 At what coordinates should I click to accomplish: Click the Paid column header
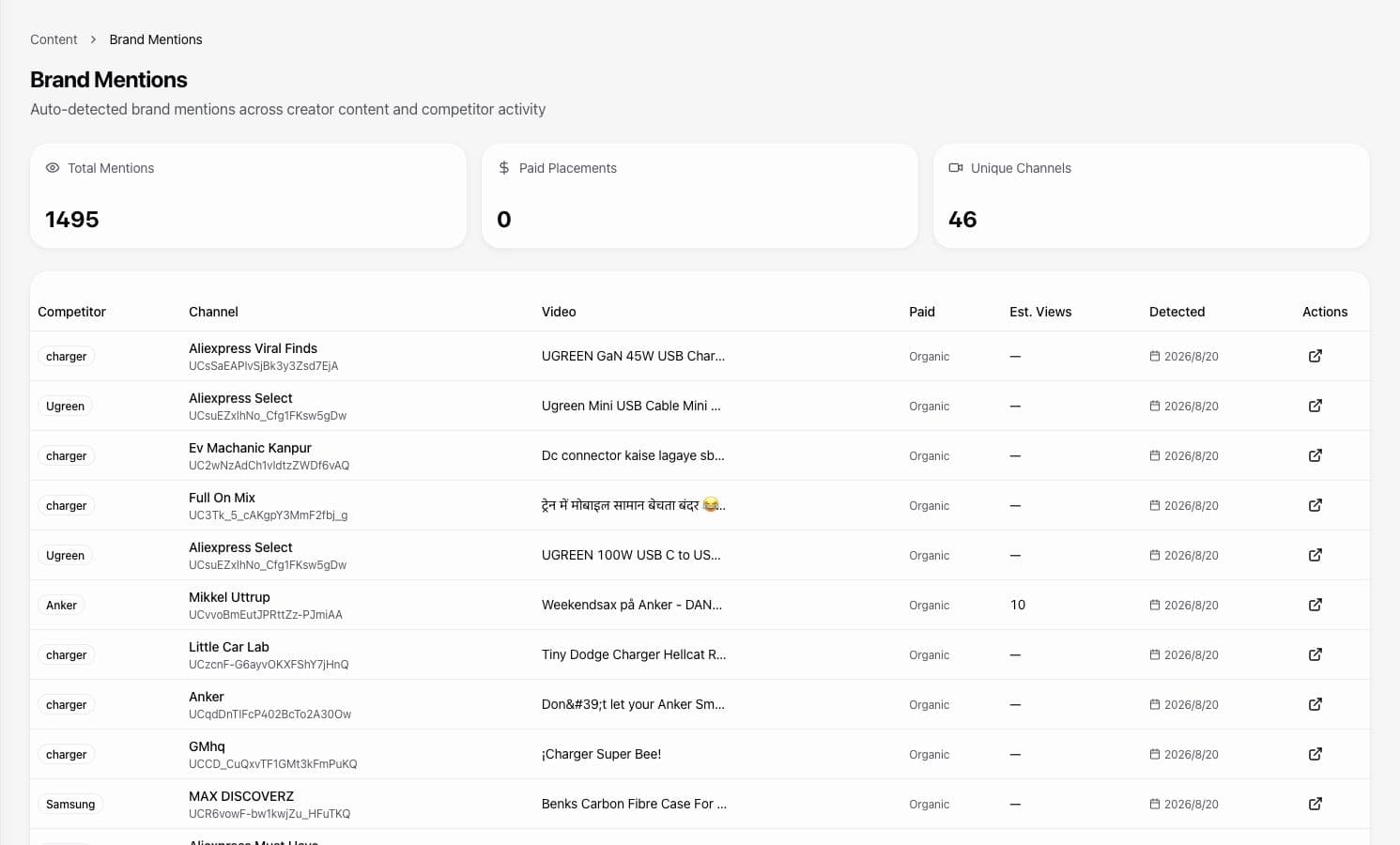coord(922,312)
